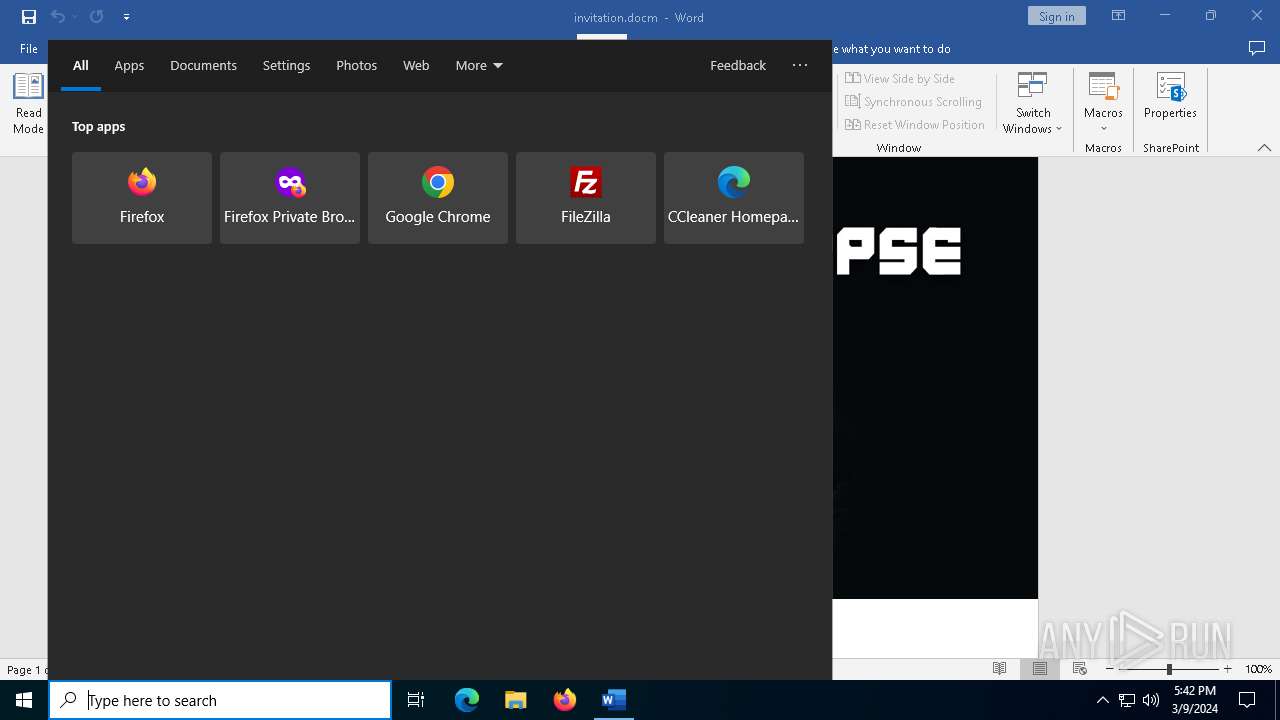Image resolution: width=1280 pixels, height=720 pixels.
Task: Click Reset Window Position option
Action: (915, 124)
